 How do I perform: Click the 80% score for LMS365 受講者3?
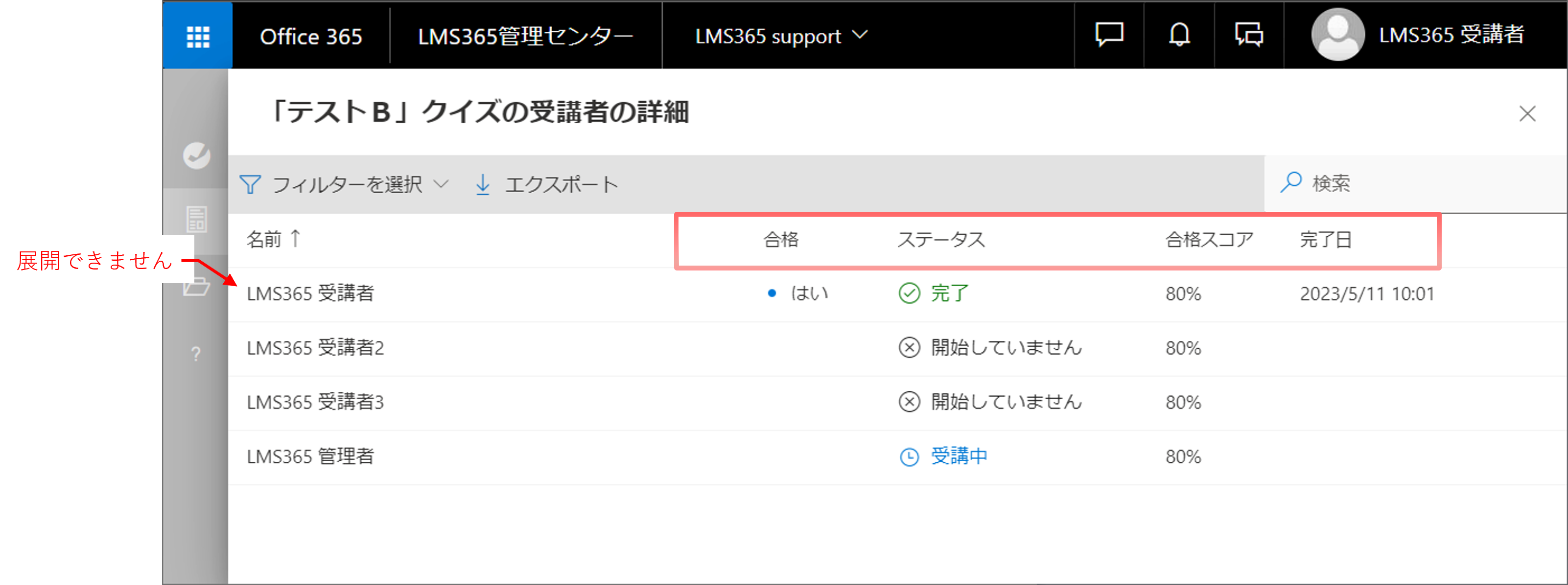click(x=1183, y=403)
